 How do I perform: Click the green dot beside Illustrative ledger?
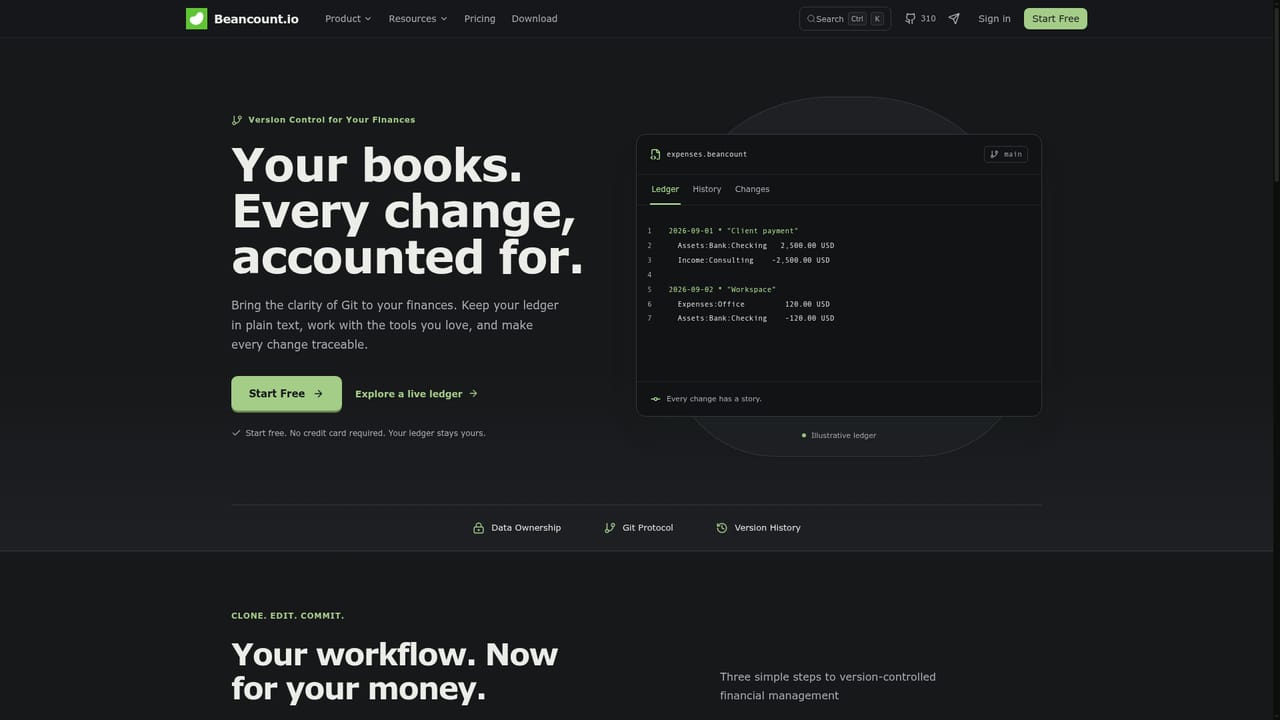coord(804,436)
